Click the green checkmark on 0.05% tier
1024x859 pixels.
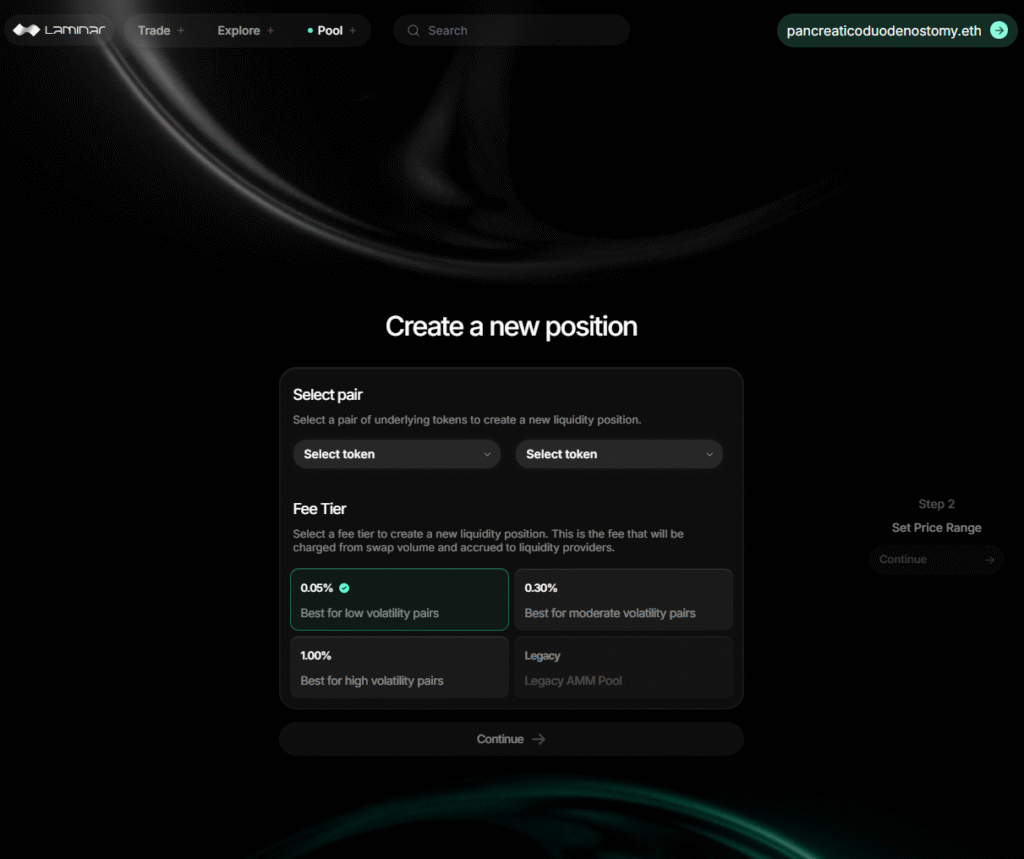click(344, 588)
